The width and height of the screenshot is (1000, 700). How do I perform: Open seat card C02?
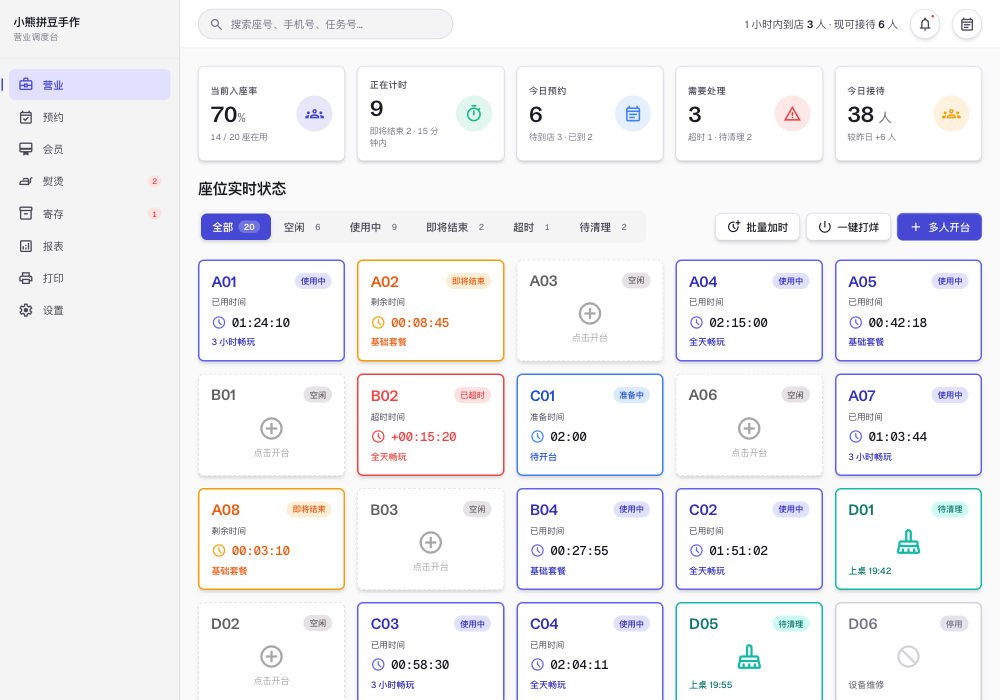pyautogui.click(x=749, y=539)
